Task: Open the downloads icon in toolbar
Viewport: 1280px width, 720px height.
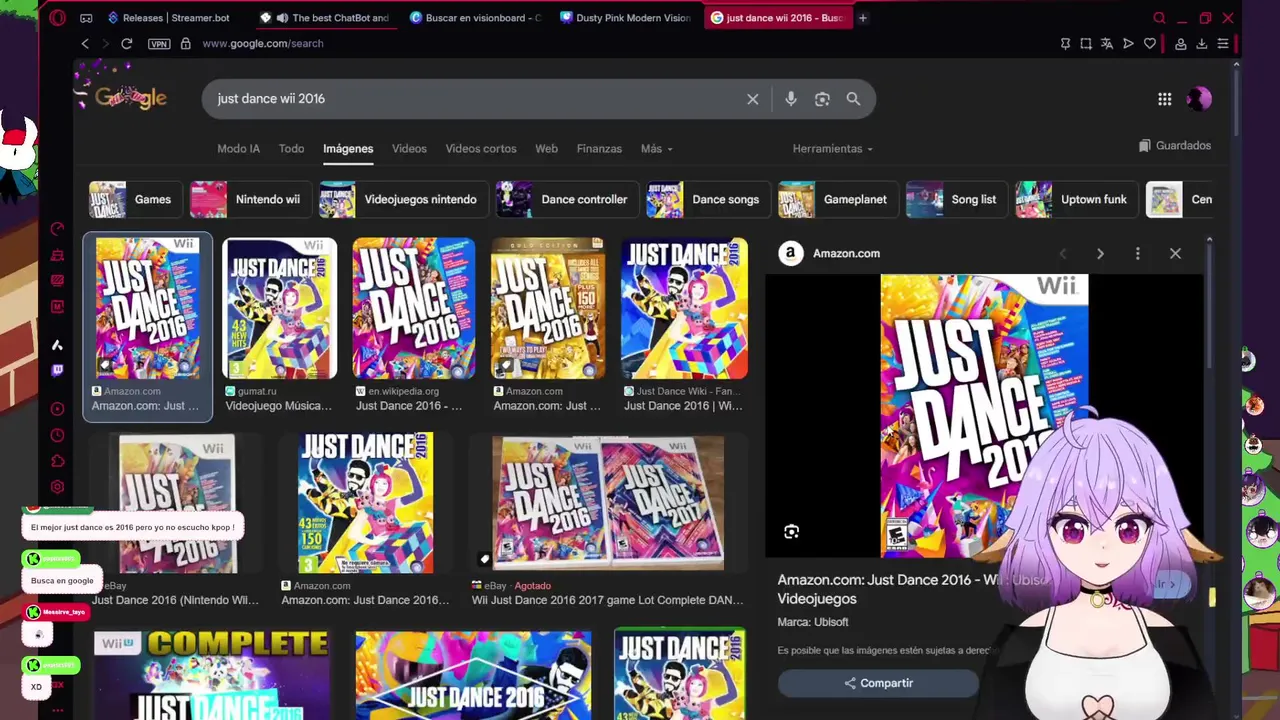Action: [1202, 44]
